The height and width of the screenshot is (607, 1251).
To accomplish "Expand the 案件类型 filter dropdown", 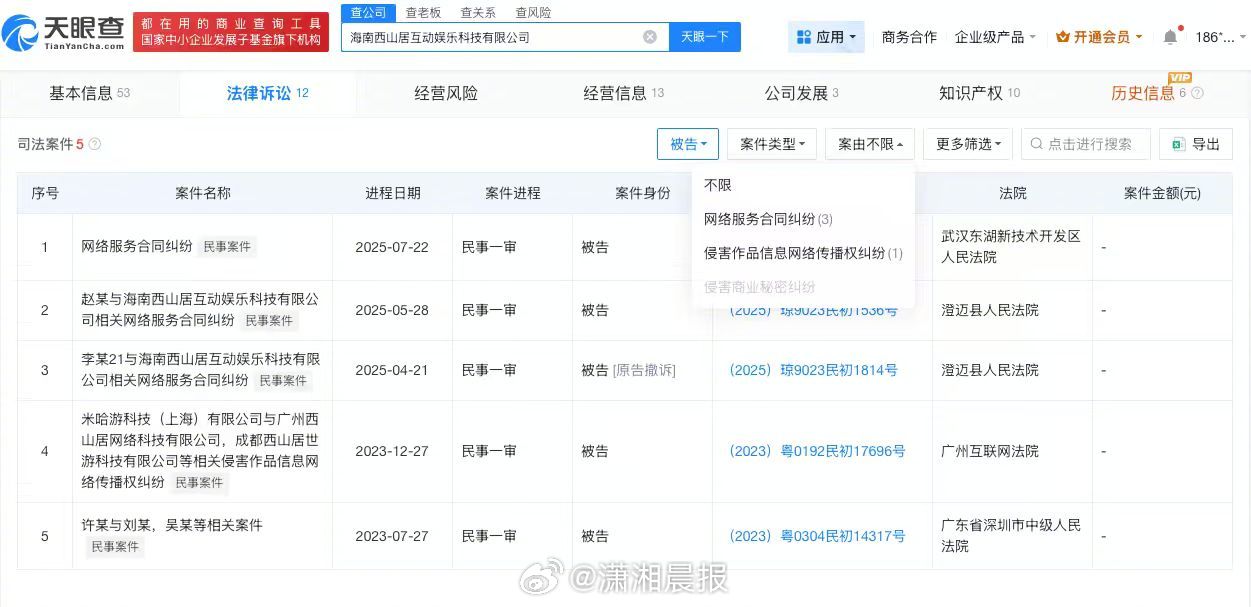I will click(x=769, y=143).
